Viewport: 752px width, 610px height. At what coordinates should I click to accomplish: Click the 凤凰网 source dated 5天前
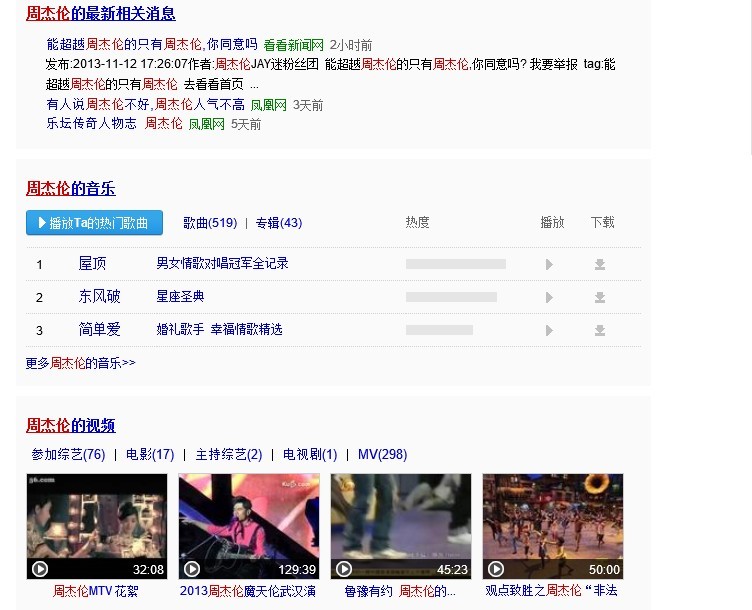[x=207, y=124]
